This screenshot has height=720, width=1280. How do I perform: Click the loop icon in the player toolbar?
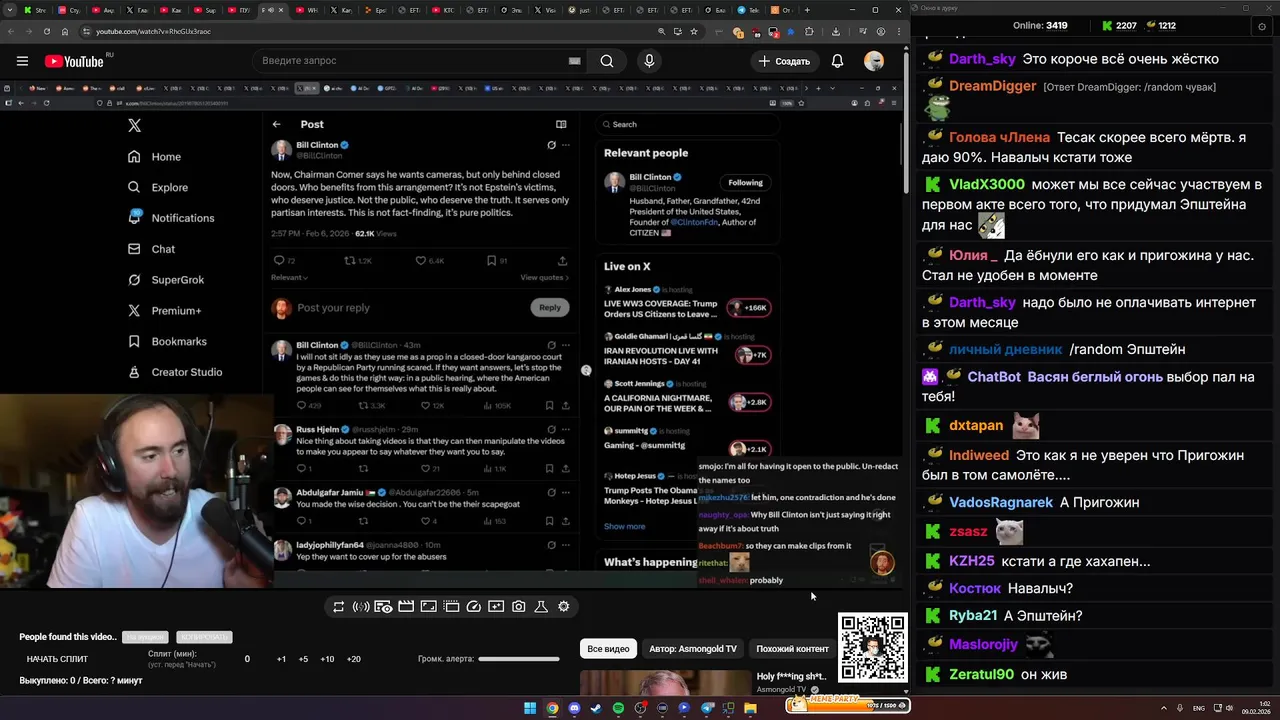tap(339, 606)
